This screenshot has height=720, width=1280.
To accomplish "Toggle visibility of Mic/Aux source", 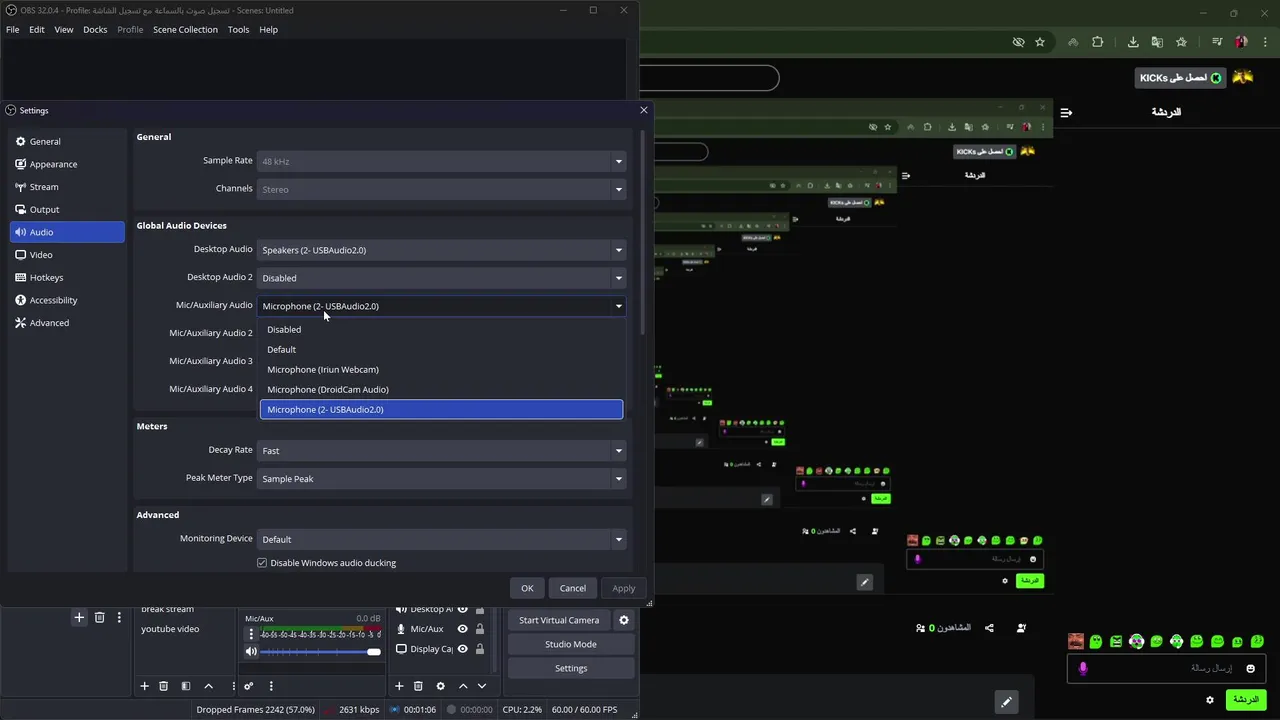I will 462,629.
